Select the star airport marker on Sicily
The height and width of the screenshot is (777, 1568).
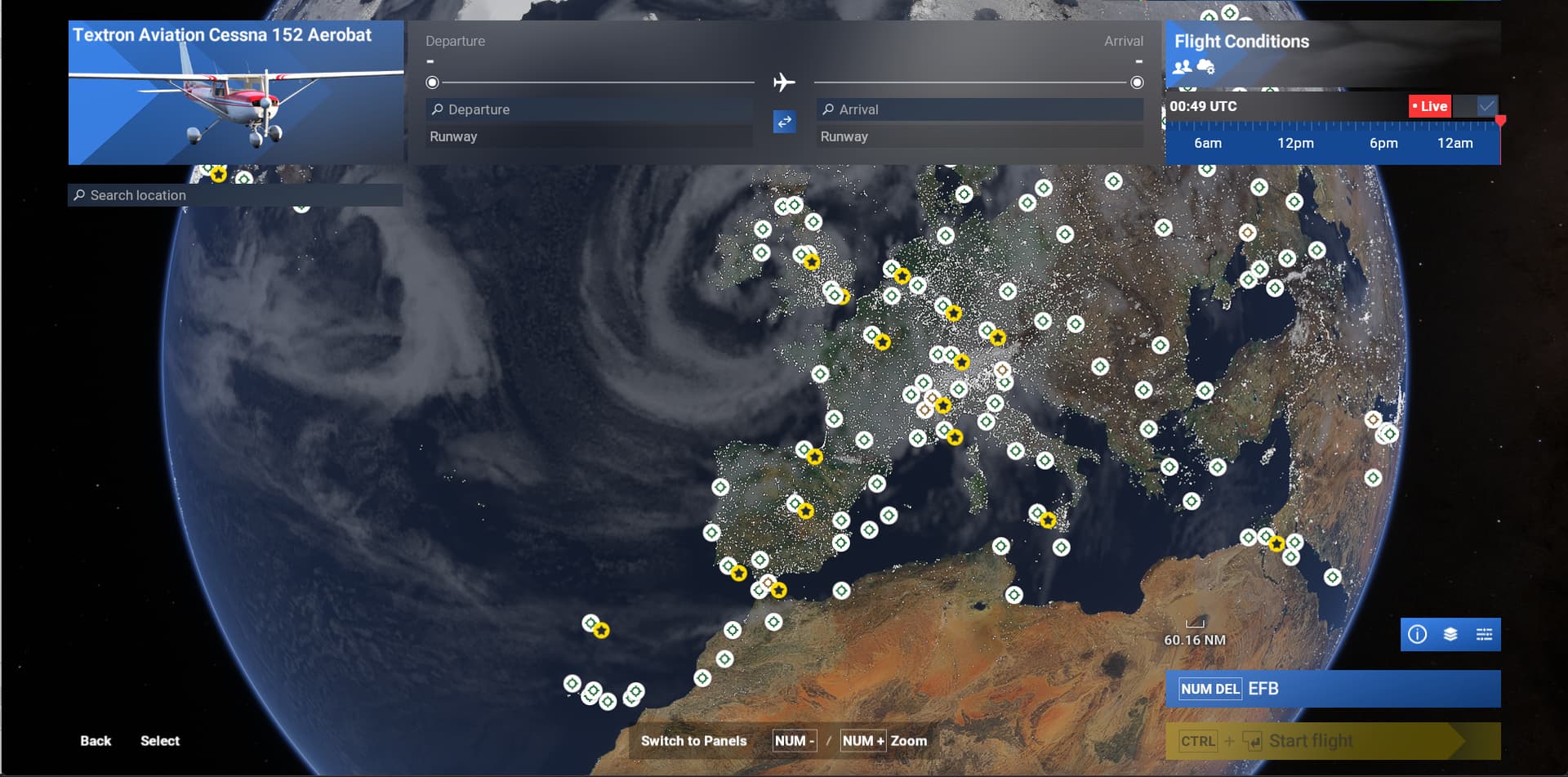[1048, 520]
